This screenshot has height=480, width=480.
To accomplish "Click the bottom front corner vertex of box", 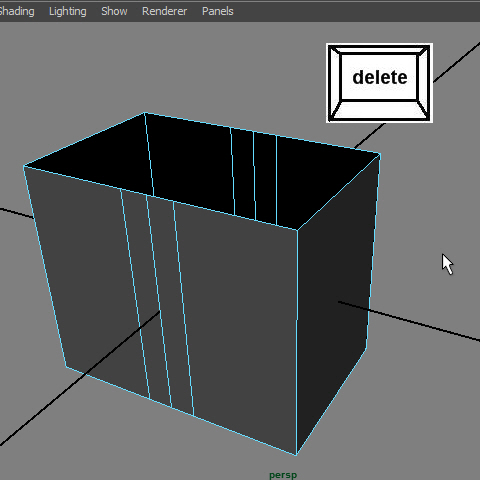I will [296, 454].
